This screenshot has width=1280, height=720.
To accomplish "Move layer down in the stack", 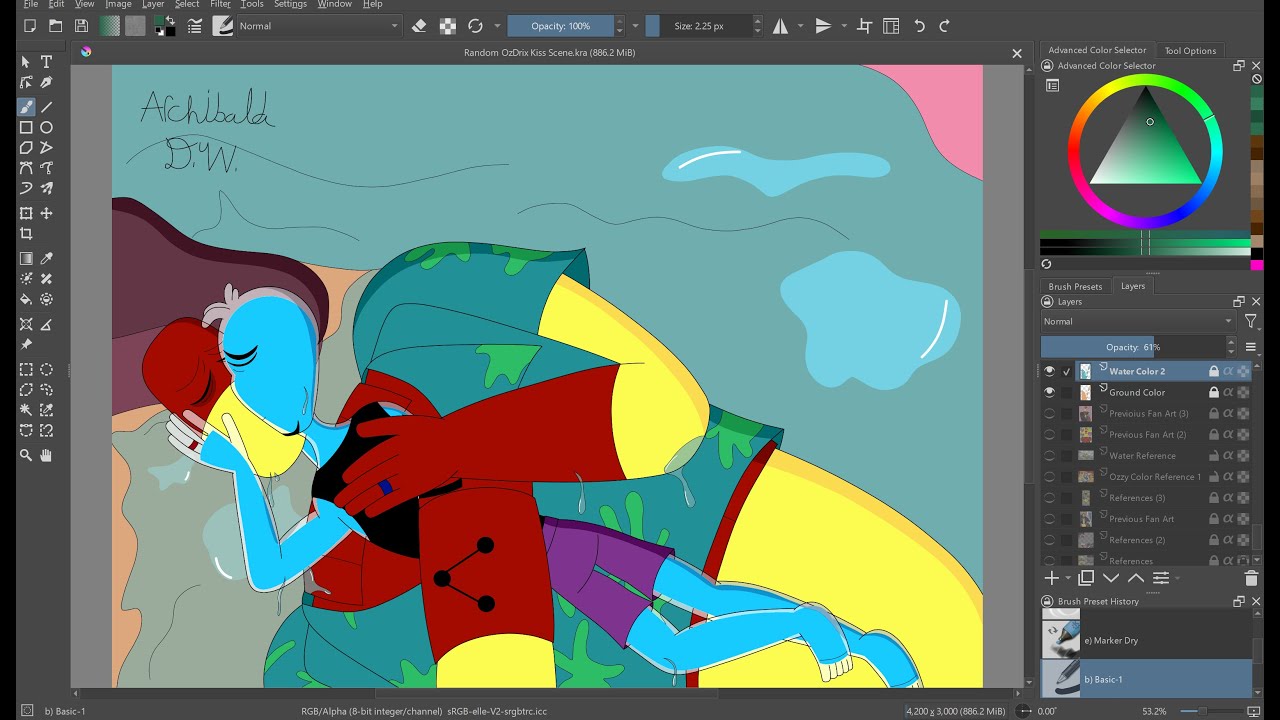I will pyautogui.click(x=1111, y=578).
